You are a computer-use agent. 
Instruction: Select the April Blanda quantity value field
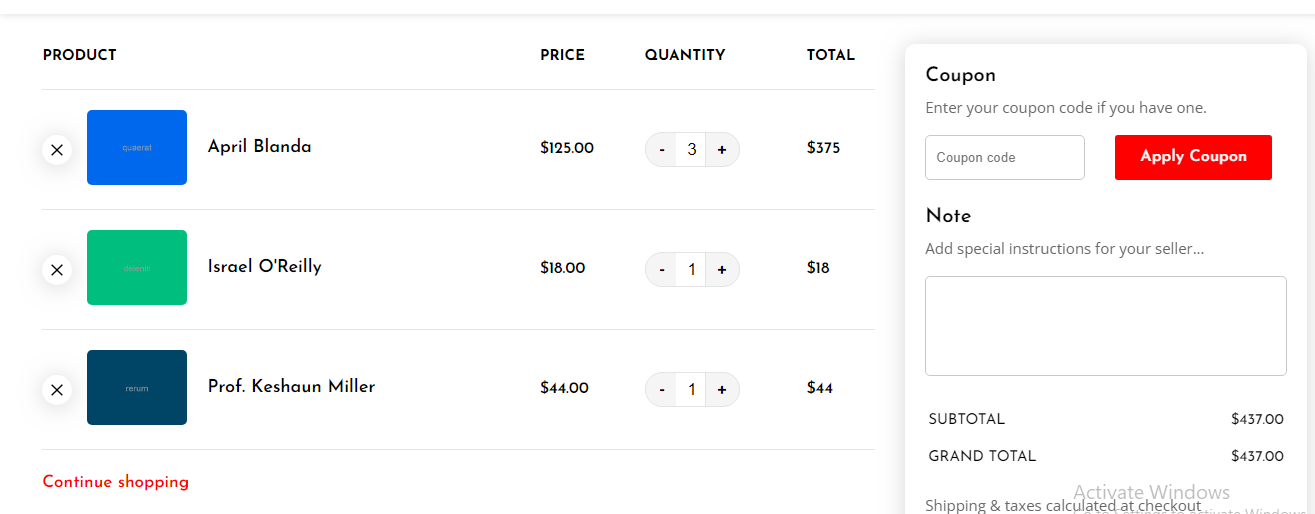coord(691,150)
